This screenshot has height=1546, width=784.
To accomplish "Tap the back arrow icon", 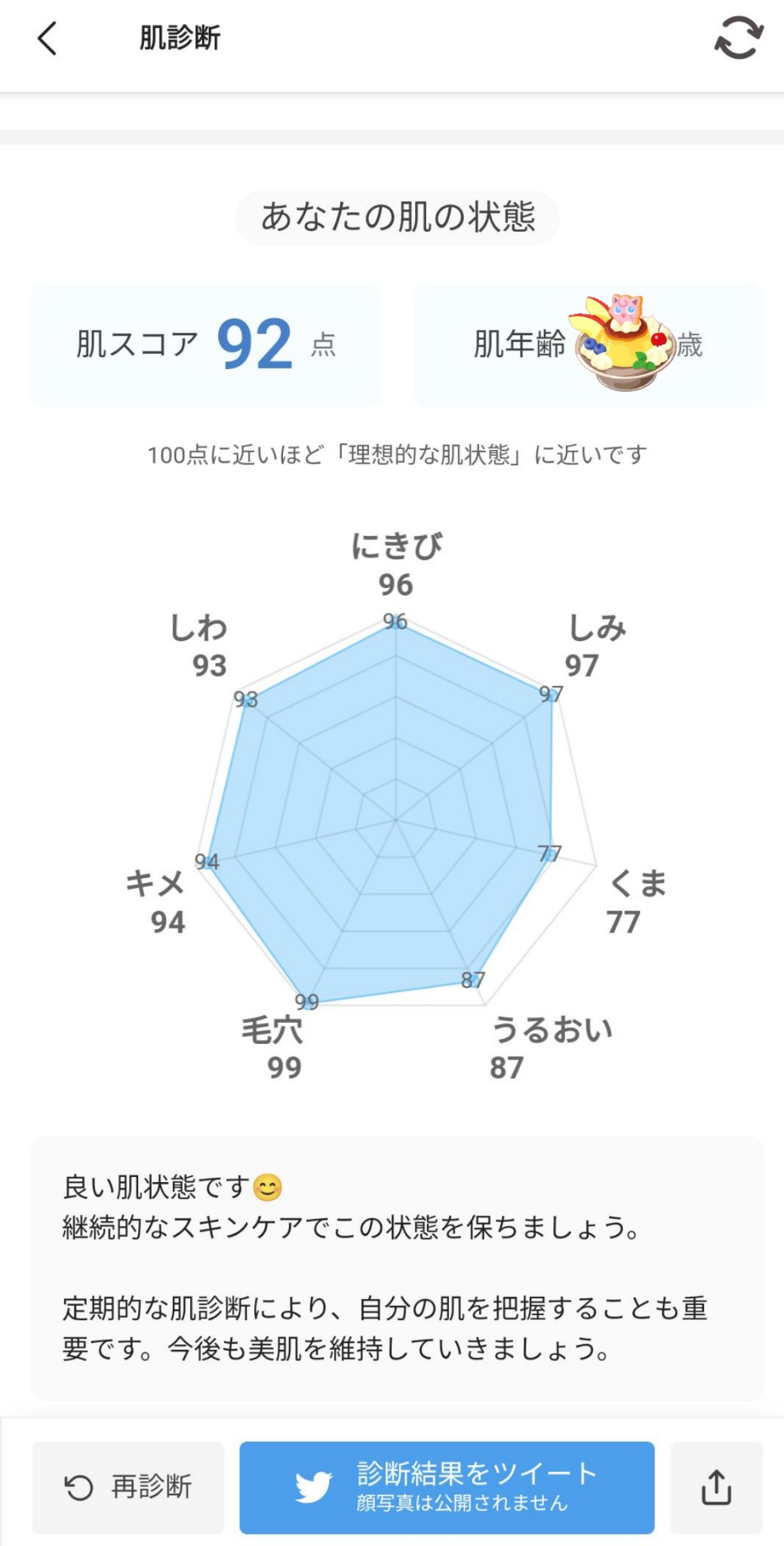I will click(x=47, y=38).
